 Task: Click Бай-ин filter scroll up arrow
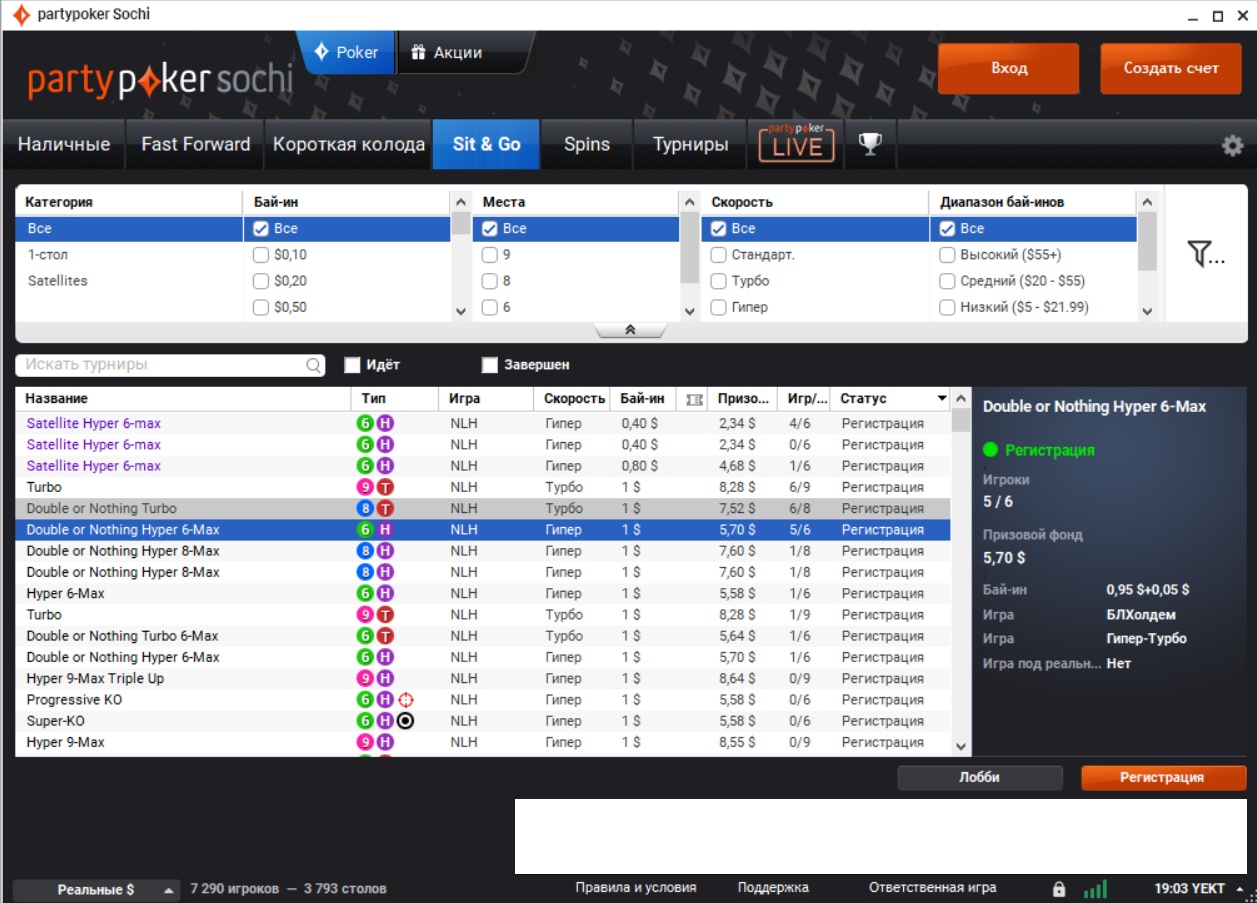click(x=461, y=202)
